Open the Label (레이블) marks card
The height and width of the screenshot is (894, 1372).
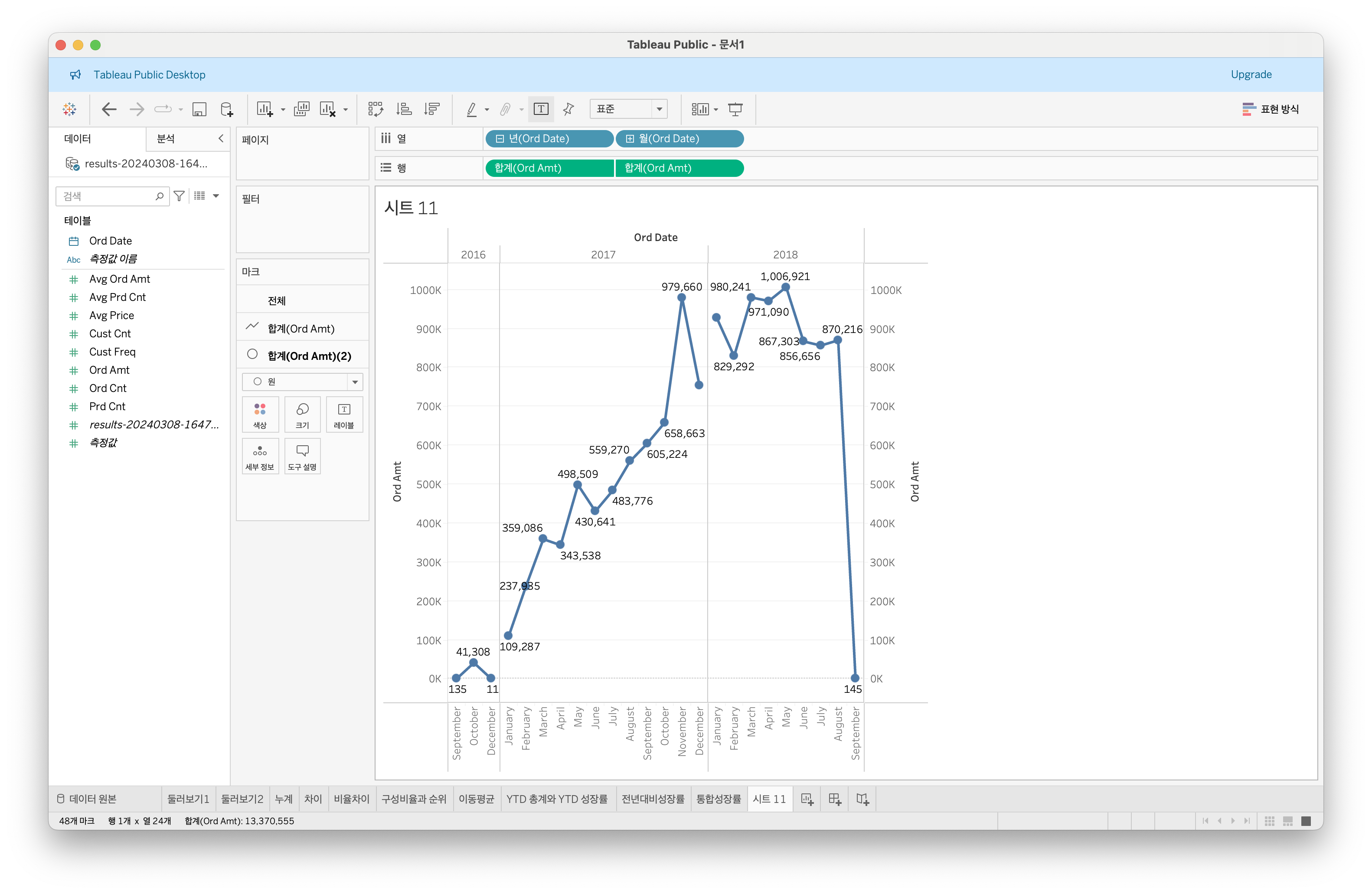coord(344,414)
